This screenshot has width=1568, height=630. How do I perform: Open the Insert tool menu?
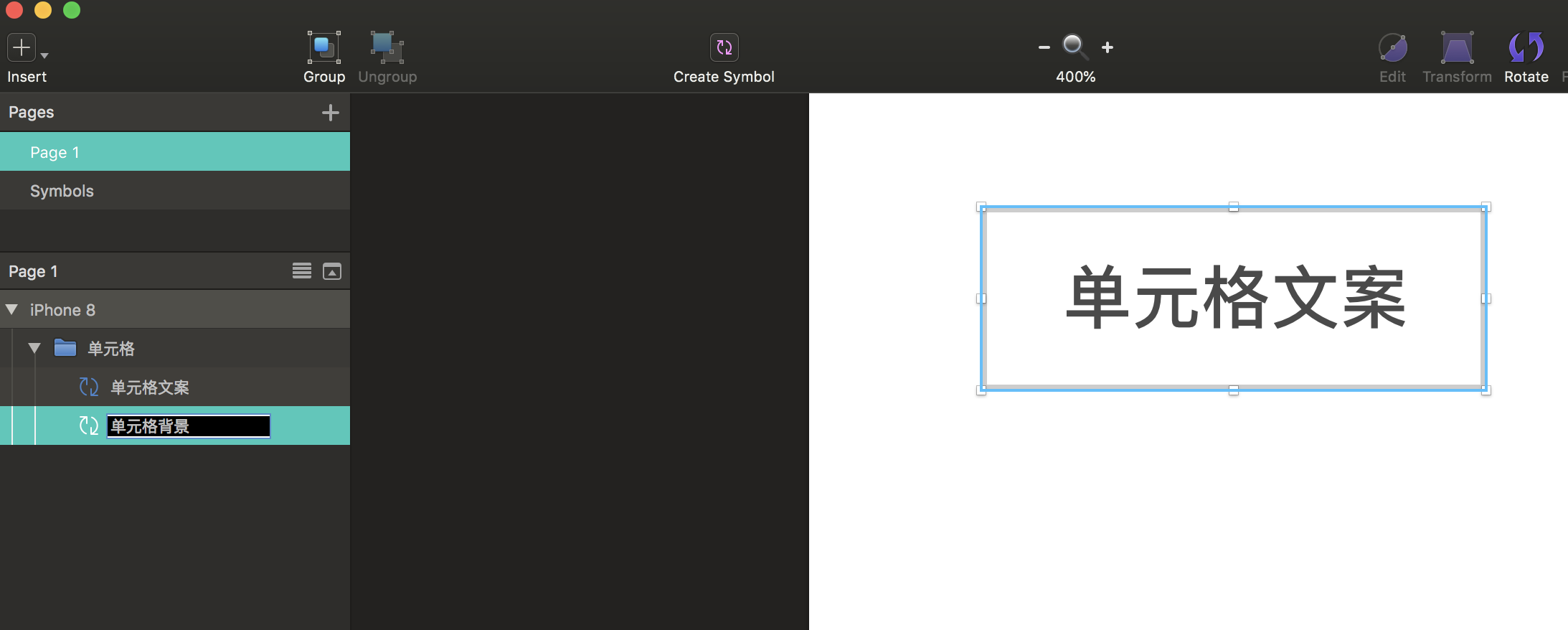pos(22,47)
